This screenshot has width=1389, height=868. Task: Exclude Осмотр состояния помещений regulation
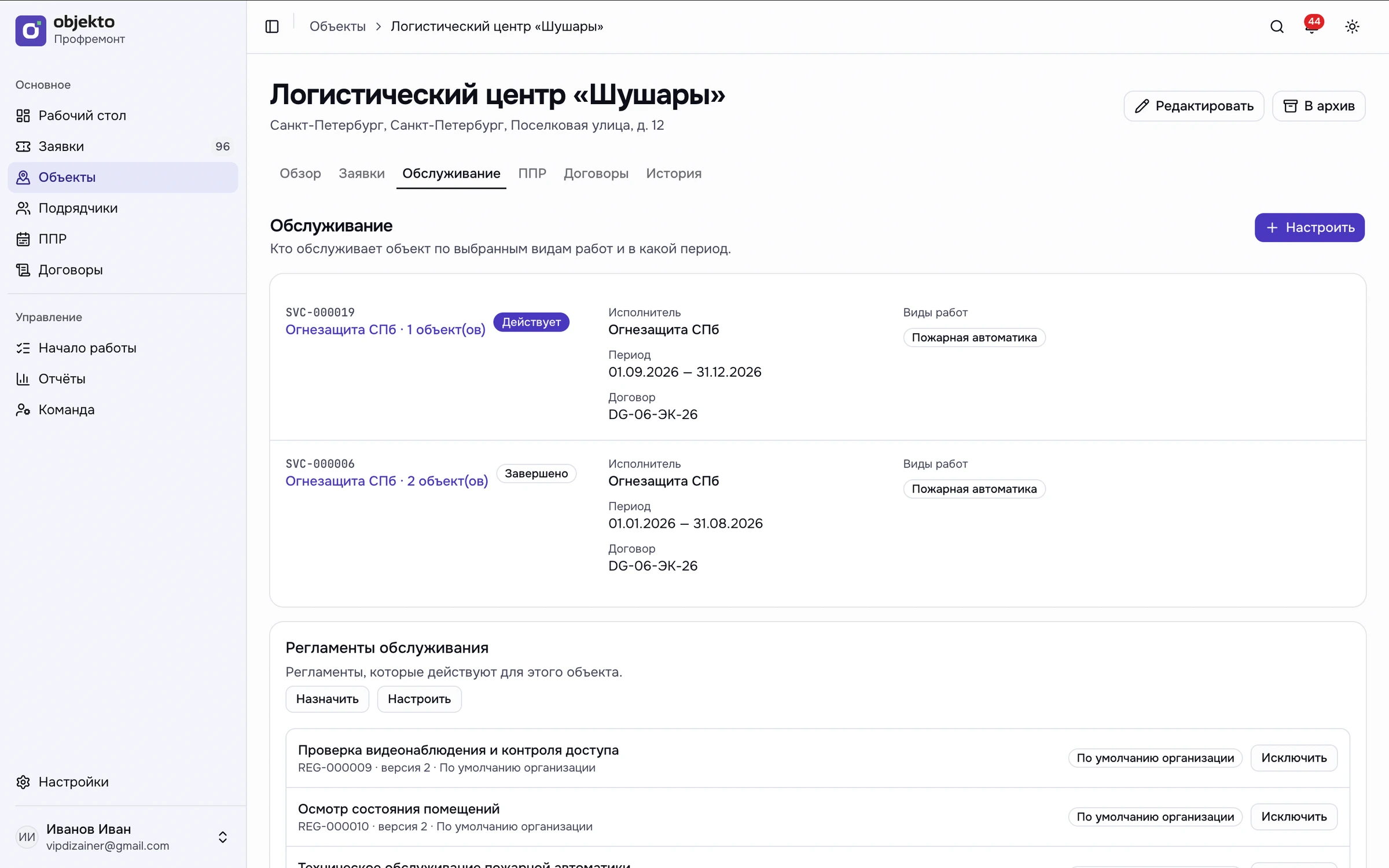pyautogui.click(x=1294, y=817)
